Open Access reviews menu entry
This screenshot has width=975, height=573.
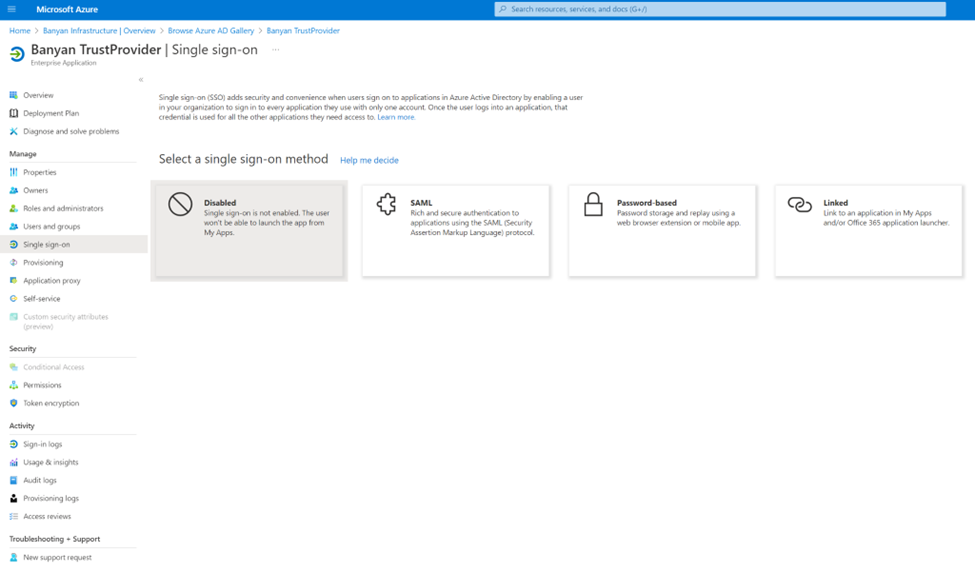[47, 516]
